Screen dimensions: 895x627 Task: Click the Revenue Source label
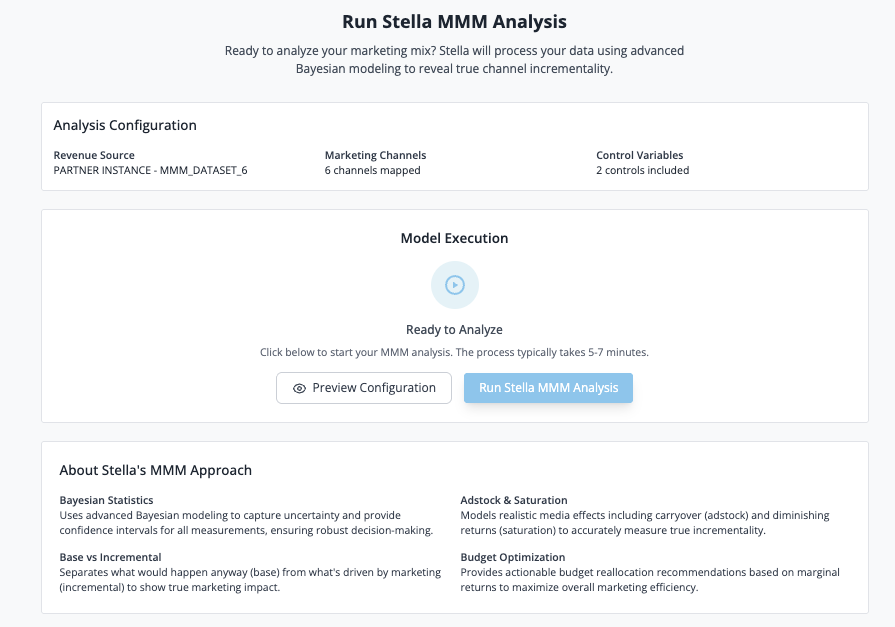(94, 155)
